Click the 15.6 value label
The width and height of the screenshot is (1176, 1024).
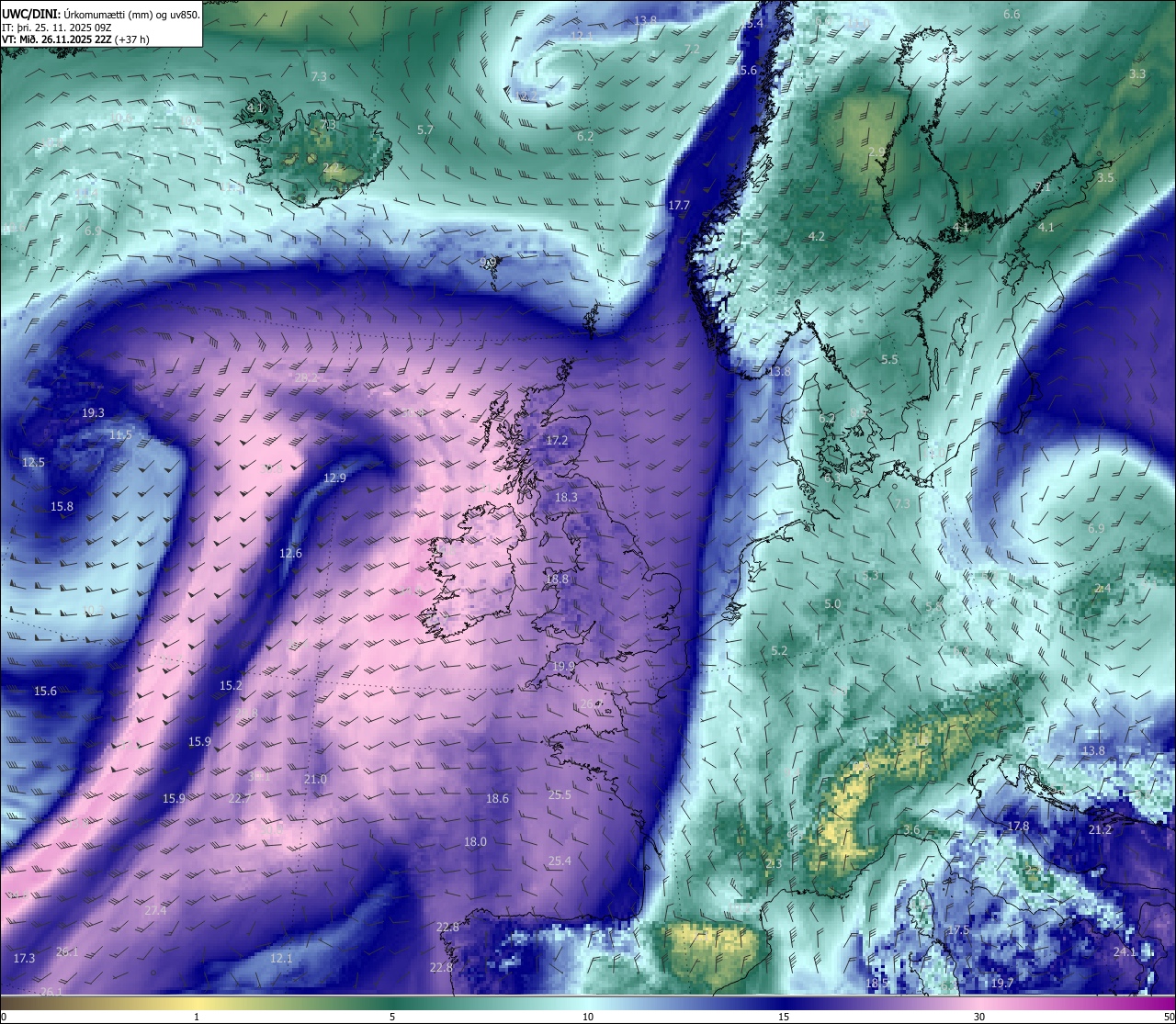coord(45,692)
